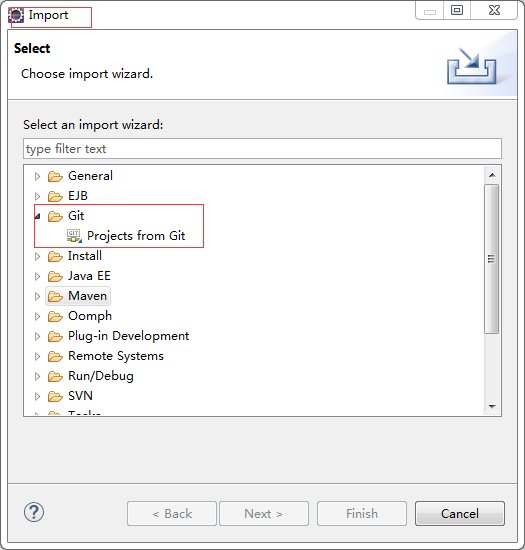Click the General folder icon
The height and width of the screenshot is (550, 525).
click(55, 176)
